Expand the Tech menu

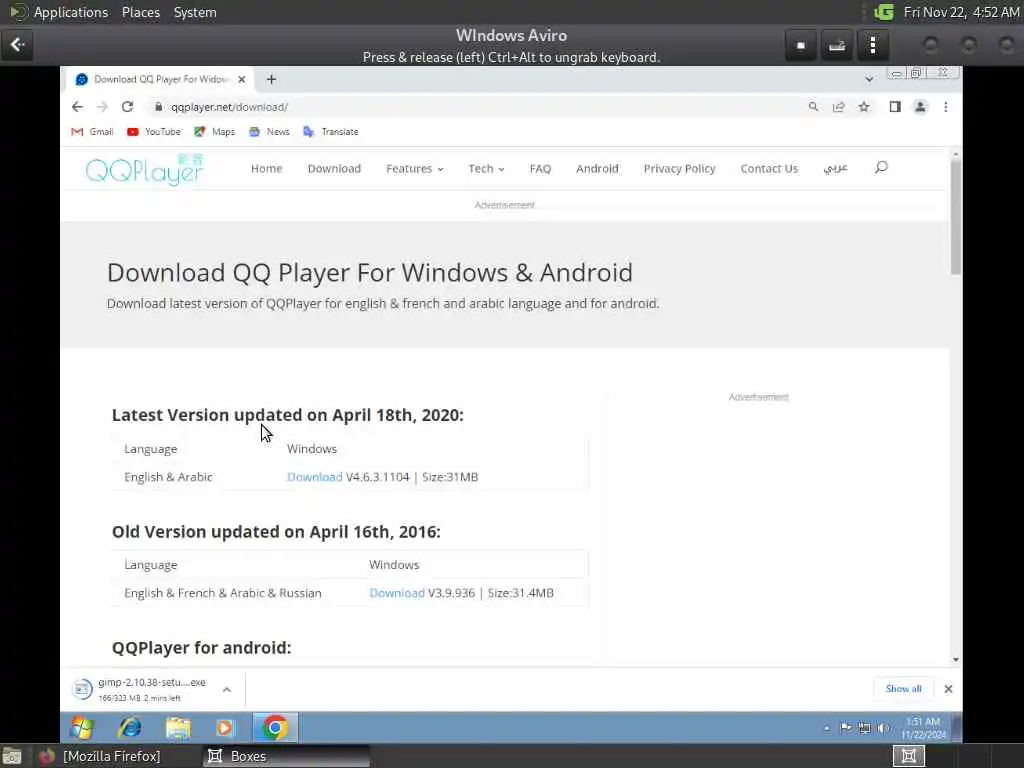pyautogui.click(x=487, y=168)
